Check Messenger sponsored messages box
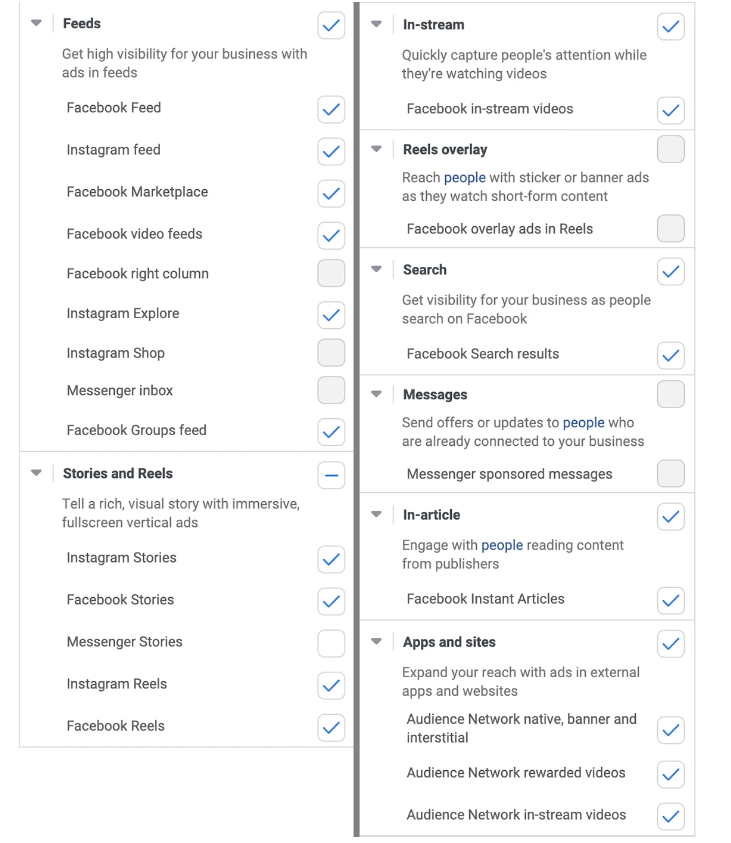731x843 pixels. [671, 474]
